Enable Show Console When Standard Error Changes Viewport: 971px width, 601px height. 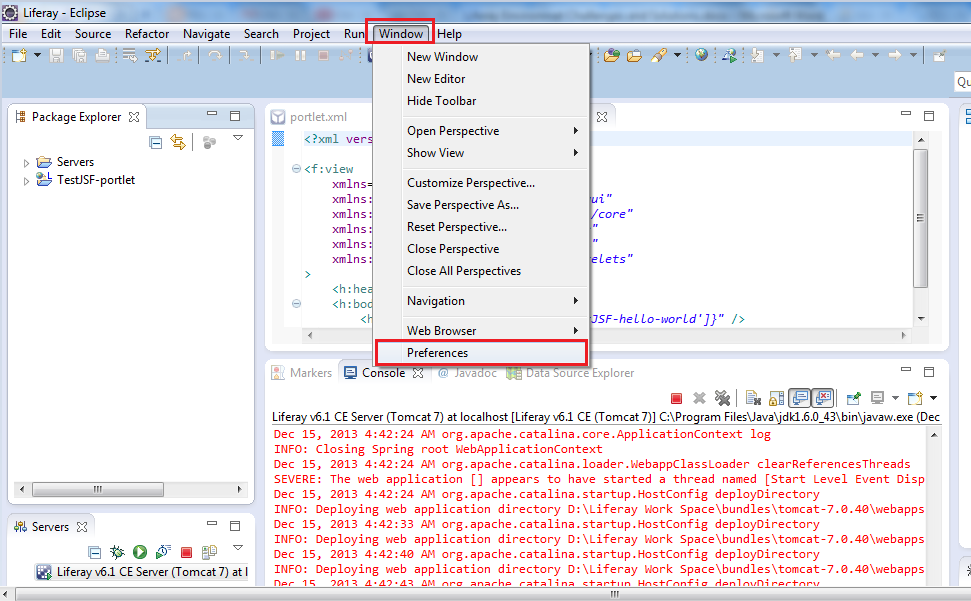point(822,397)
